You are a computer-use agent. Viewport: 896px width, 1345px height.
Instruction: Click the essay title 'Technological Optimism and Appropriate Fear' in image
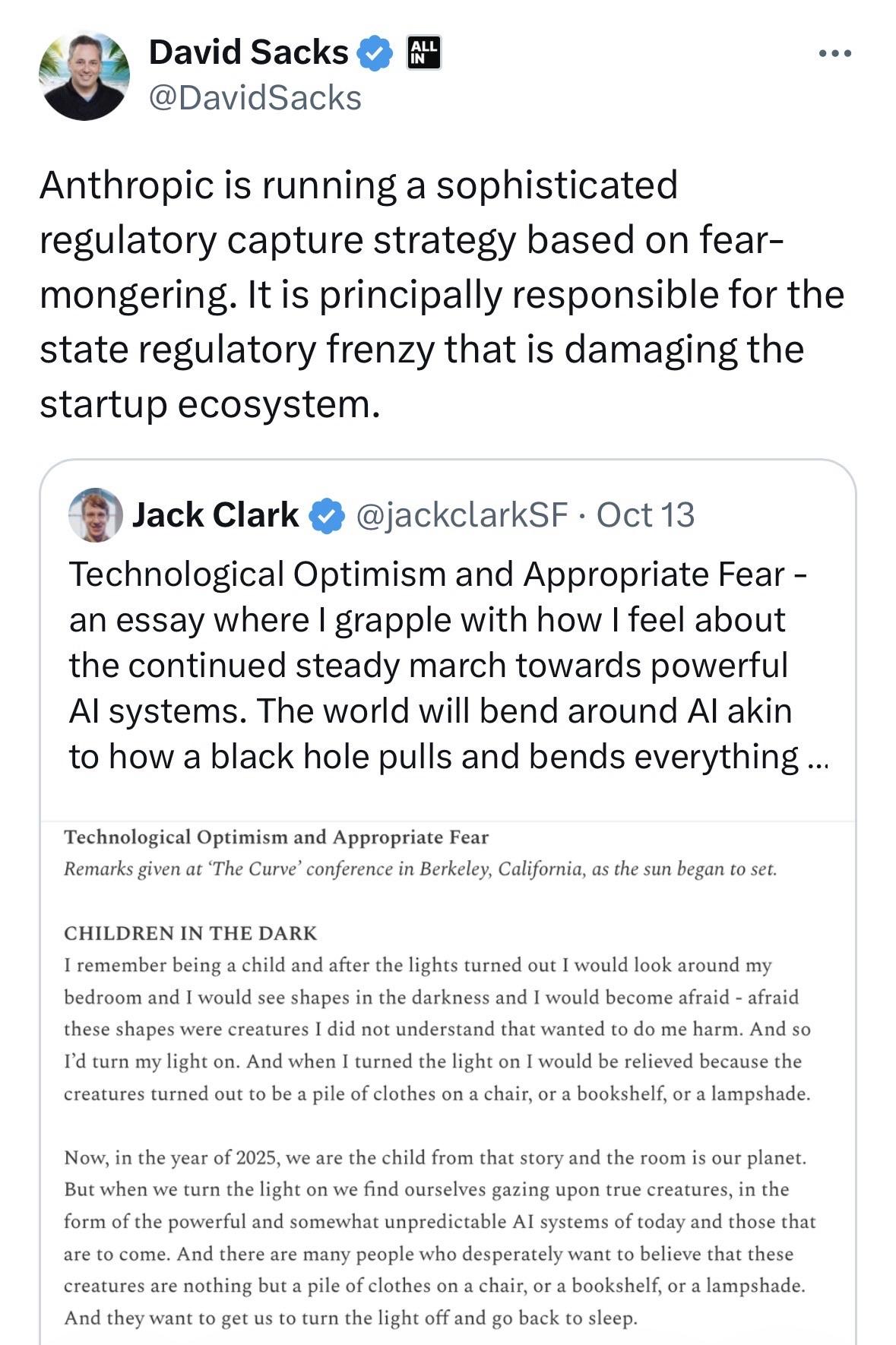point(276,837)
